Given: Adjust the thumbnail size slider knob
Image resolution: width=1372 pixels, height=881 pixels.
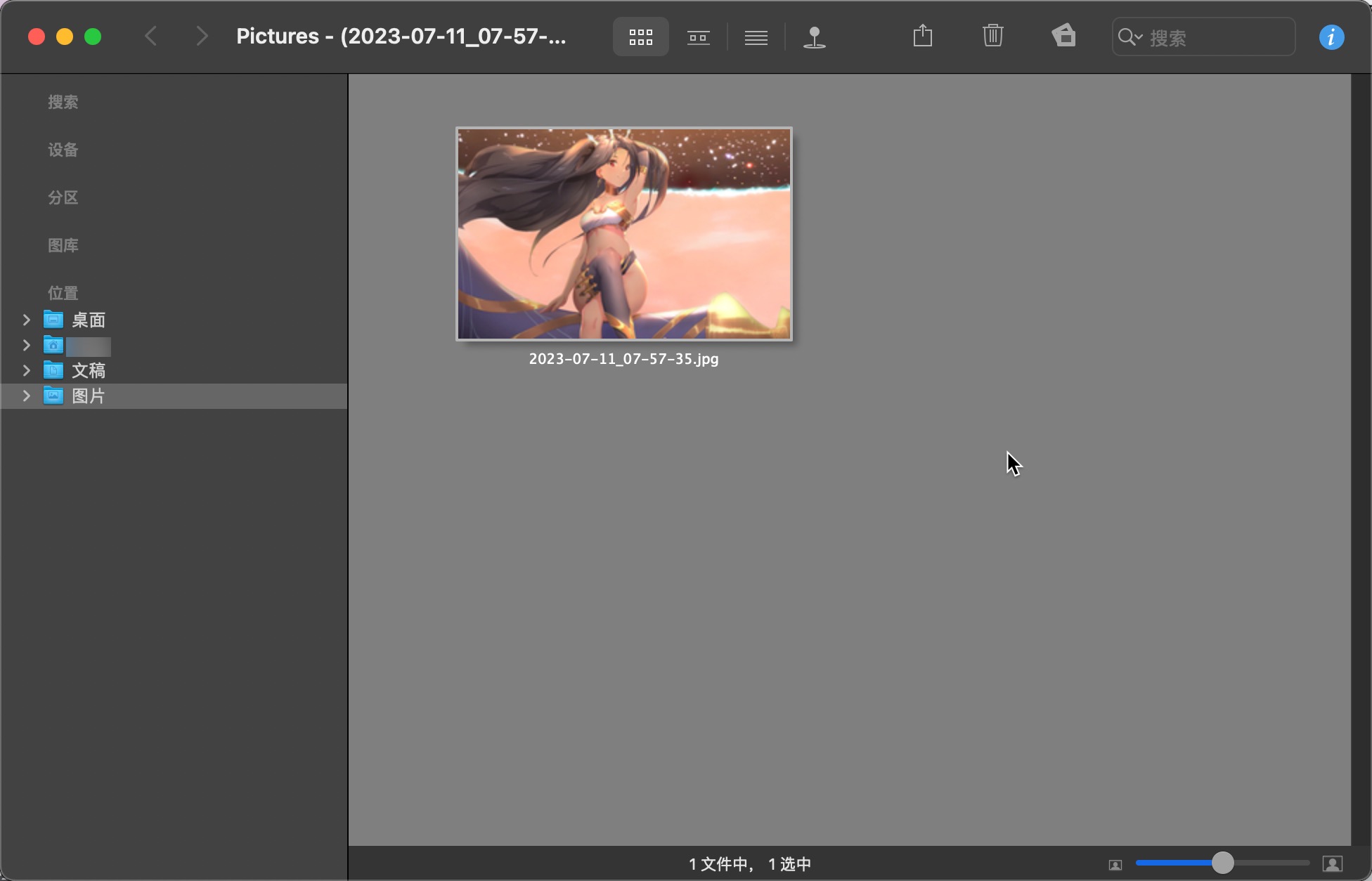Looking at the screenshot, I should tap(1222, 863).
